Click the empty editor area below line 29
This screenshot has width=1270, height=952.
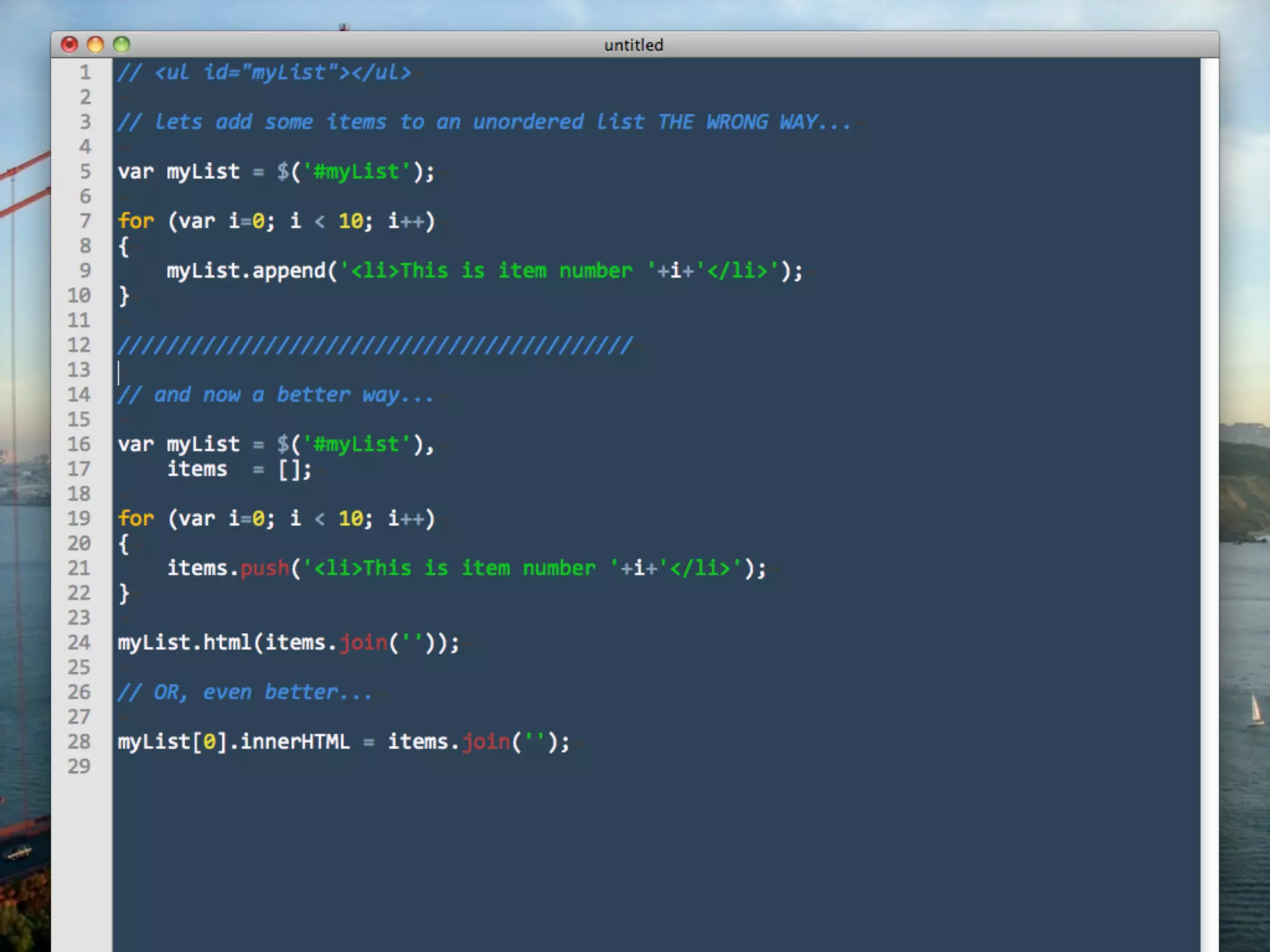coord(620,868)
